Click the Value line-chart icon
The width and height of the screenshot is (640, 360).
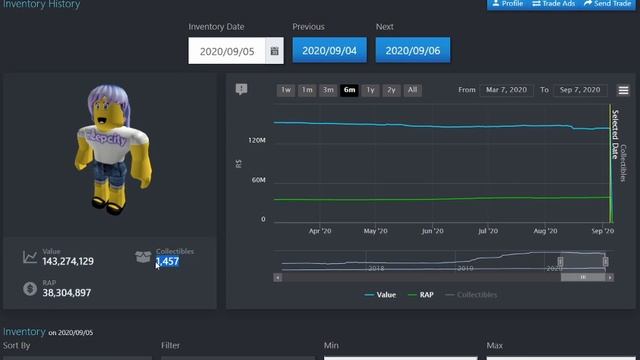(x=30, y=257)
